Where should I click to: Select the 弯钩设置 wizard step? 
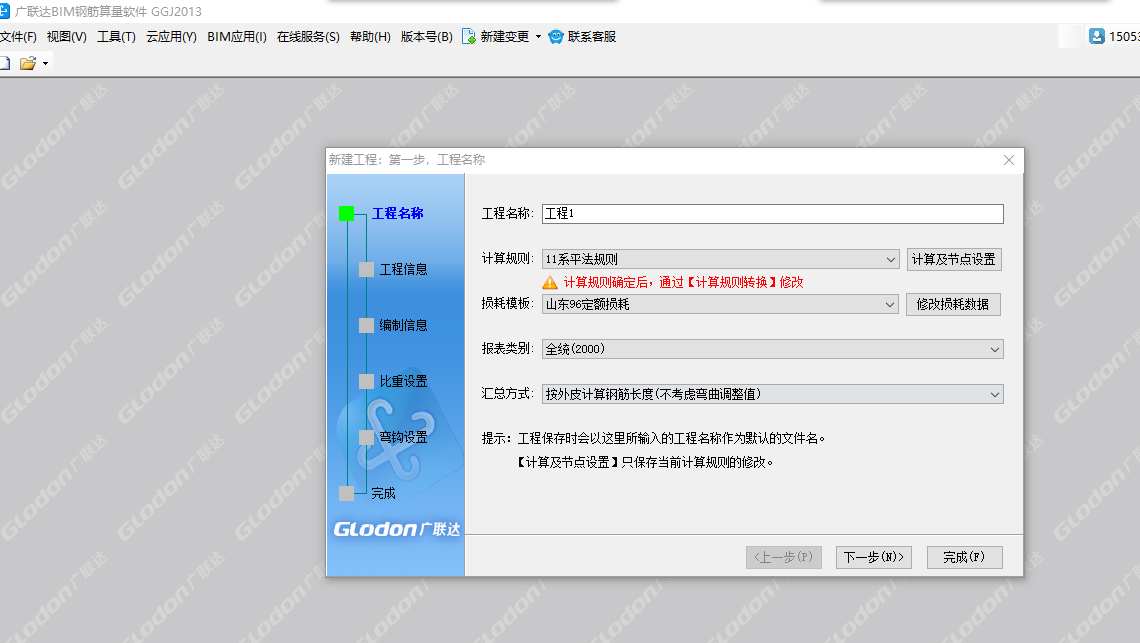point(404,437)
